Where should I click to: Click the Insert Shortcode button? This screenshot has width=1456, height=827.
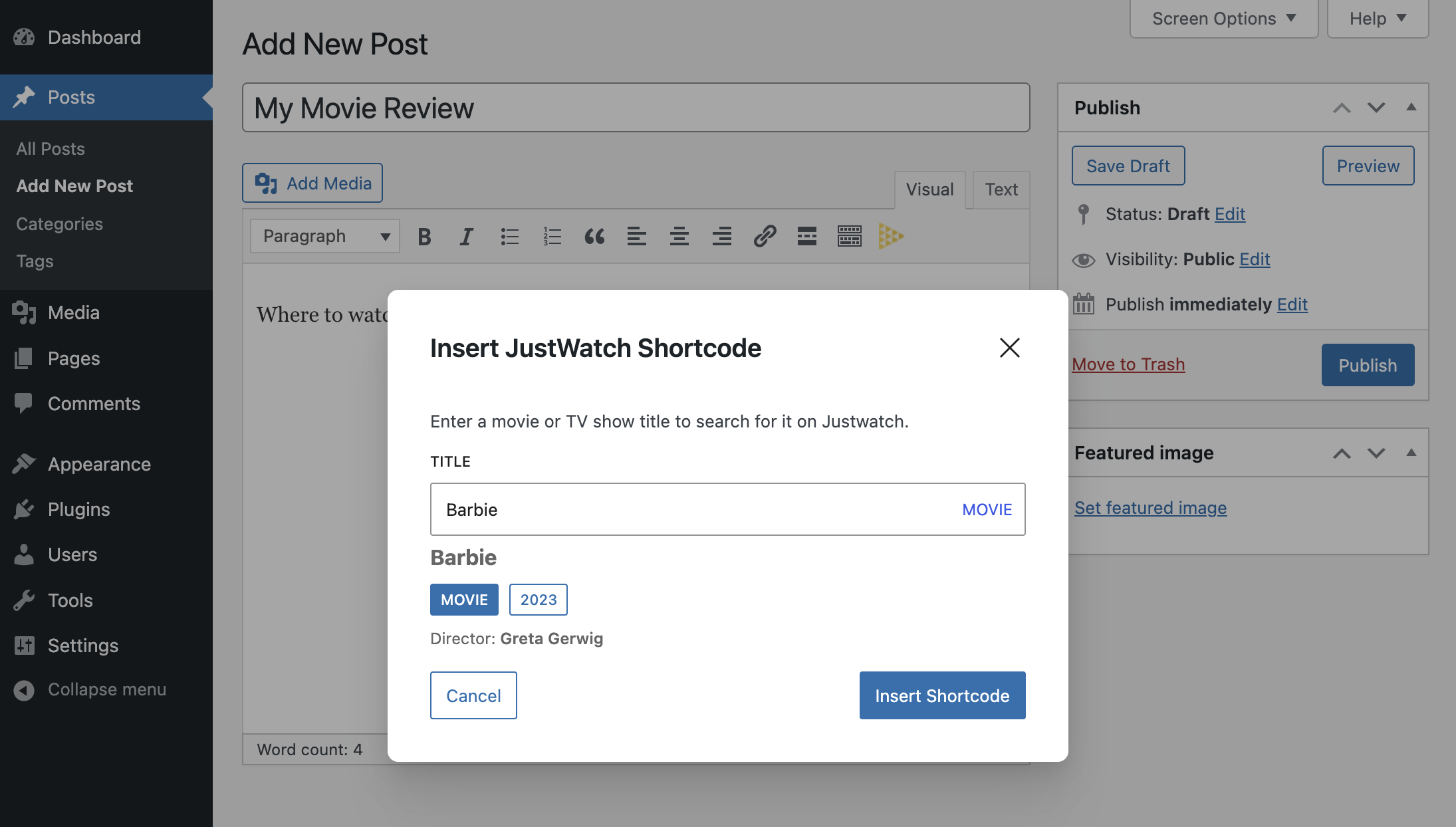(941, 695)
